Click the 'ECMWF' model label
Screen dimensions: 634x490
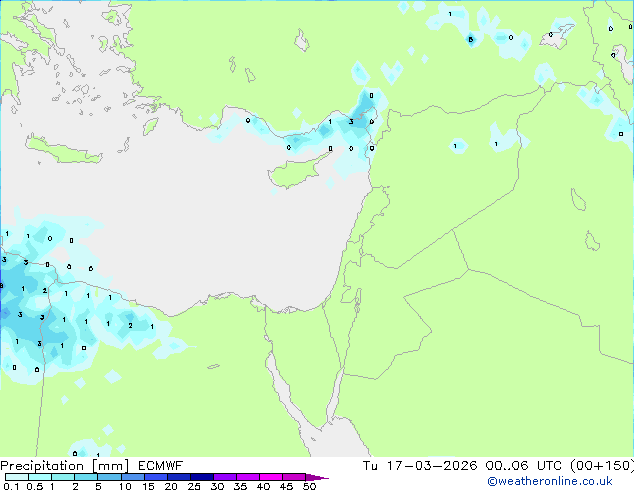tap(161, 466)
